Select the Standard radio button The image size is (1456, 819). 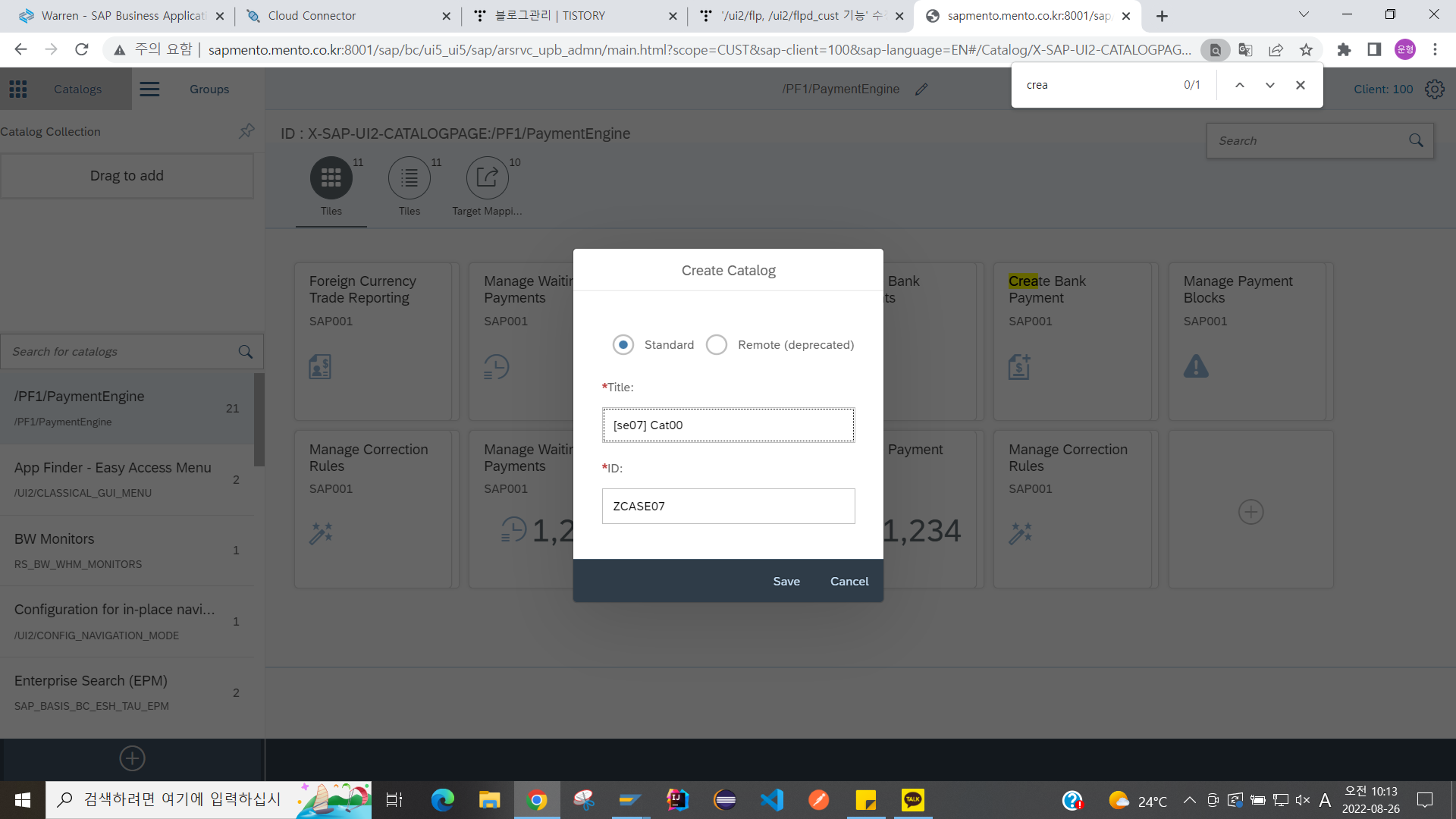(623, 344)
